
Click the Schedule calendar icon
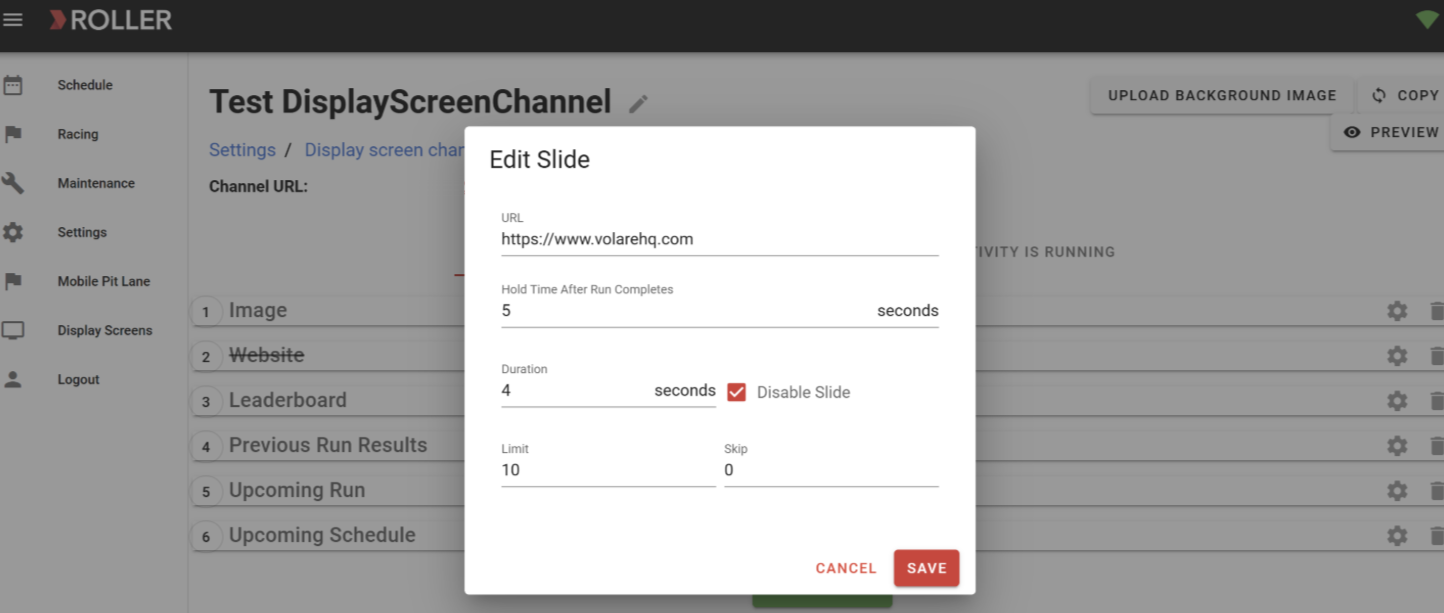point(13,85)
